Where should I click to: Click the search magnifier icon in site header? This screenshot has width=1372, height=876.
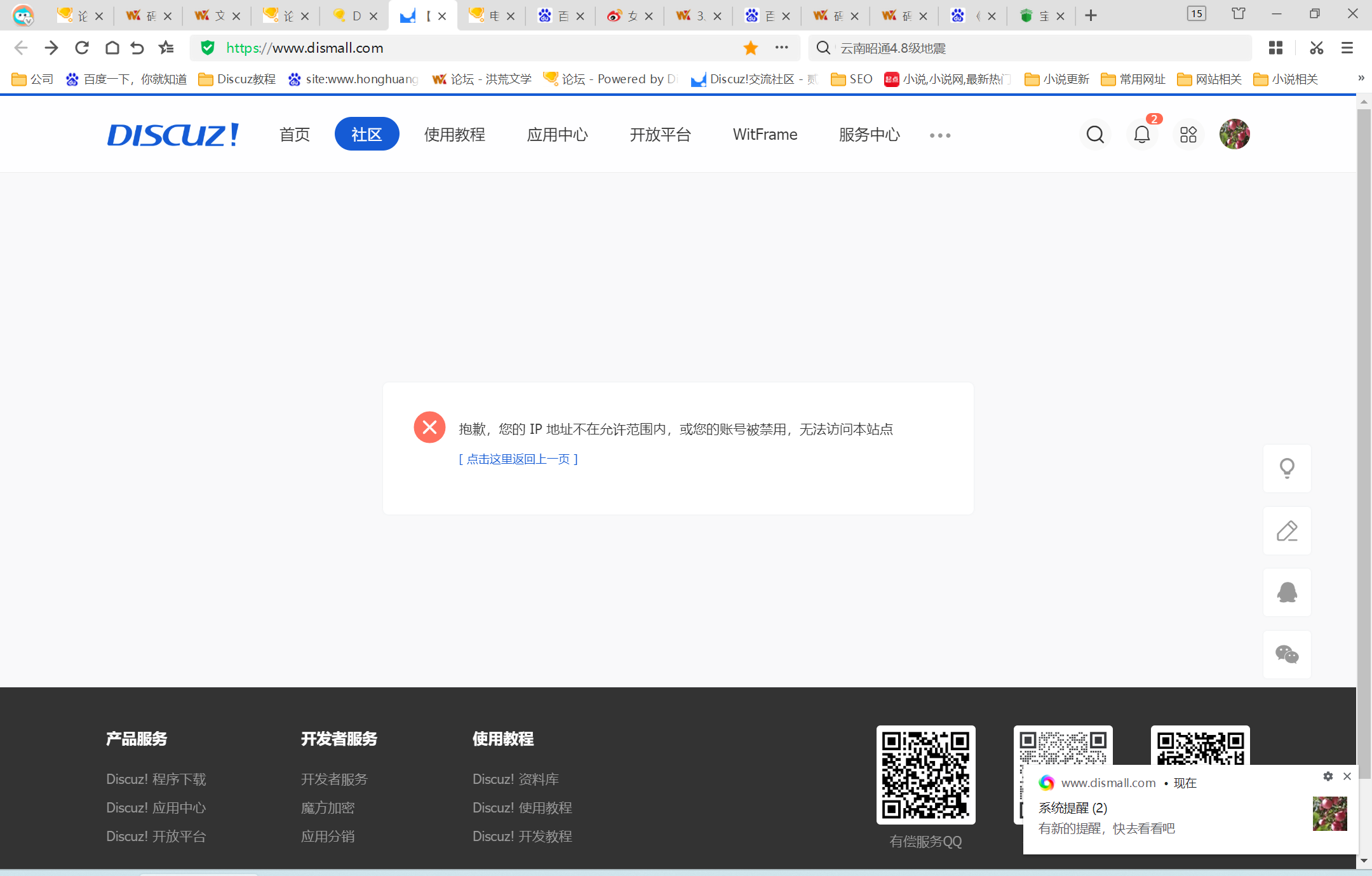(1095, 135)
